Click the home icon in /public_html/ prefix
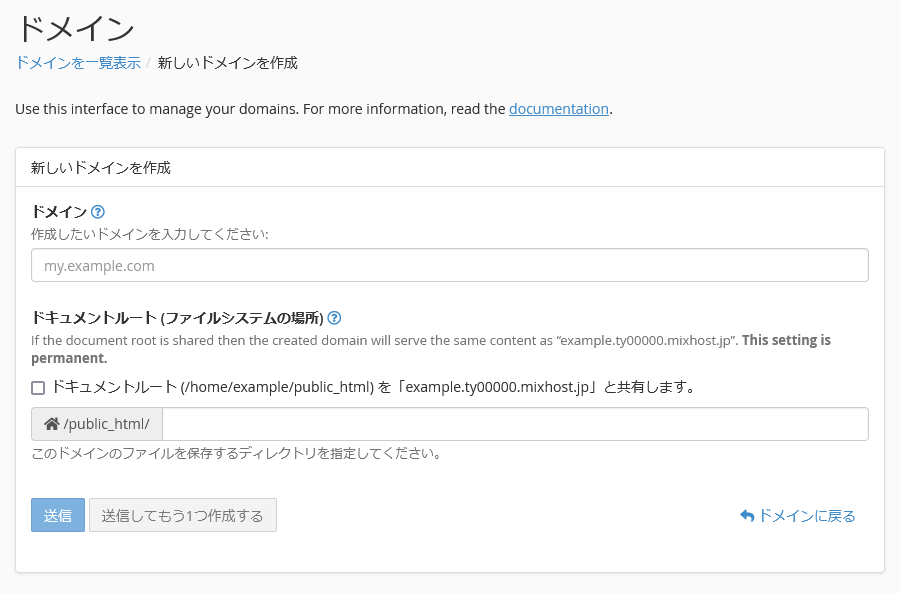 pos(52,424)
